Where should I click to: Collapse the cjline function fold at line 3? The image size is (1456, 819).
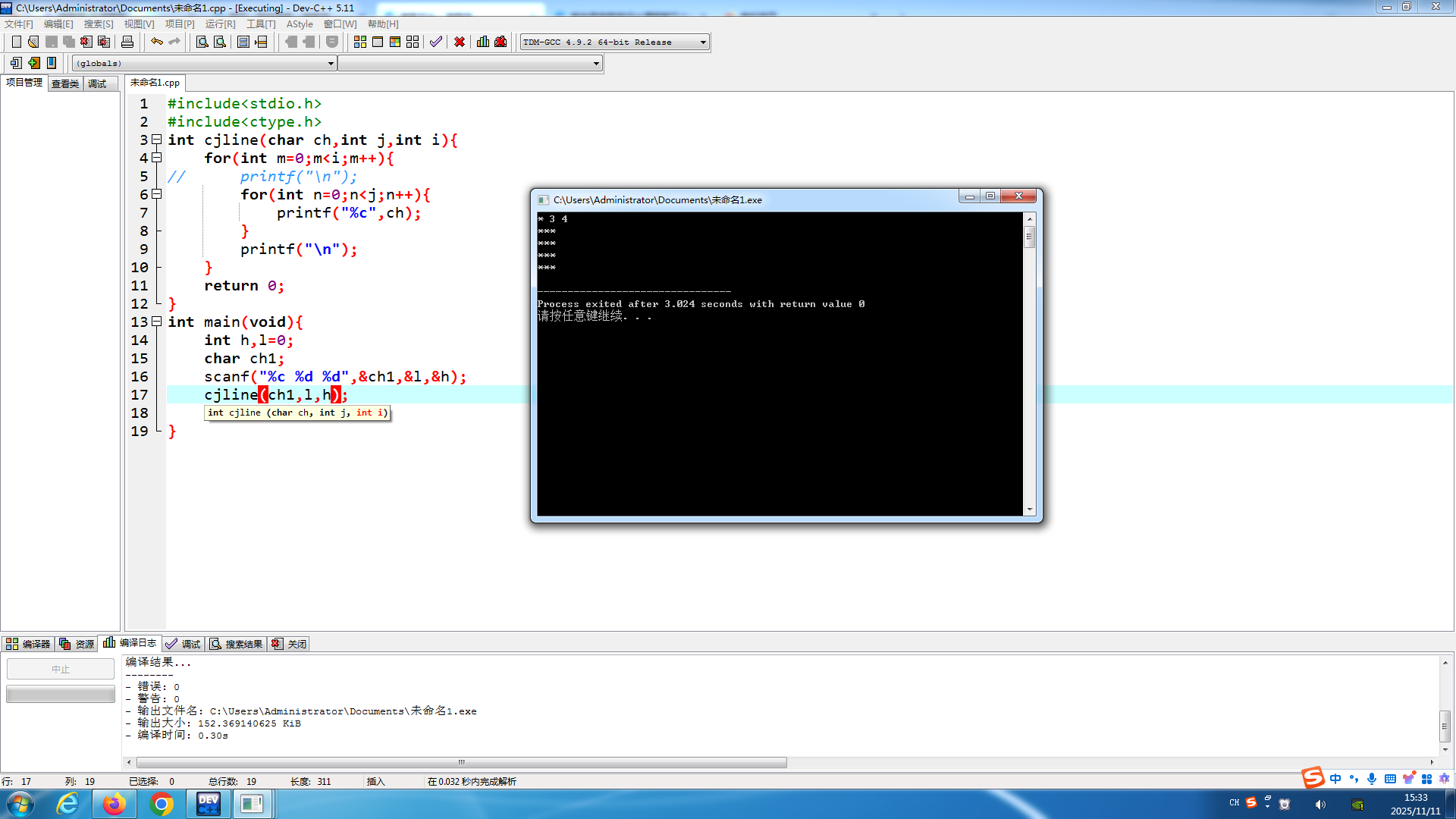[x=157, y=140]
